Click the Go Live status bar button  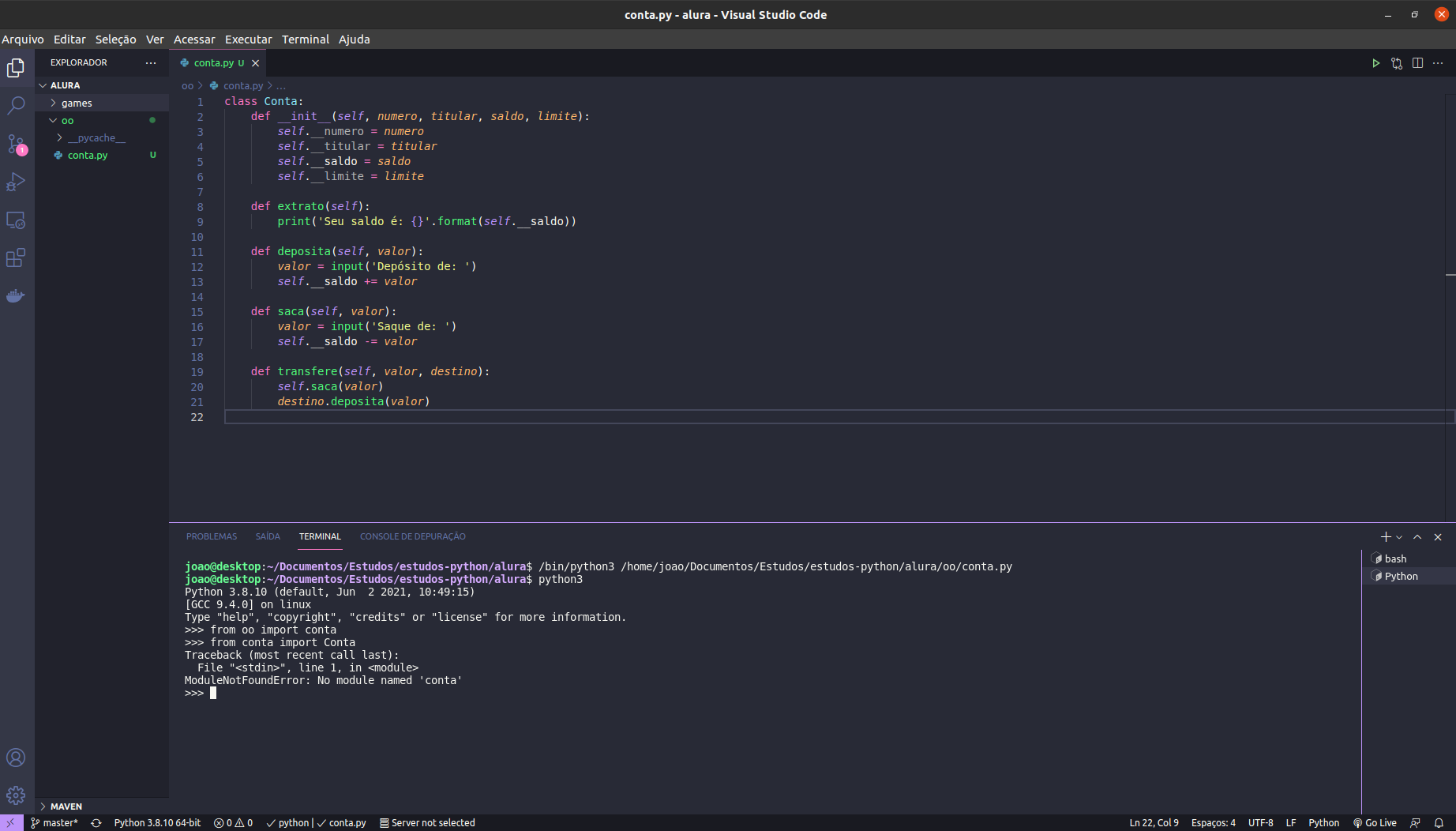pyautogui.click(x=1375, y=822)
